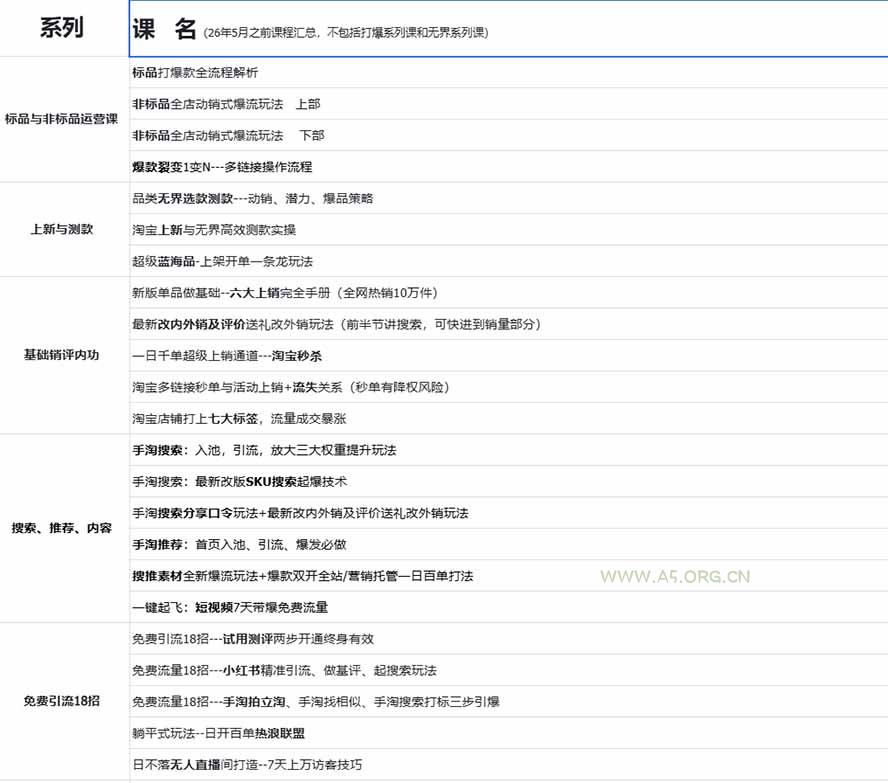This screenshot has height=783, width=888.
Task: Click the cell 一日千单超级上销通道---淘宝秒杀
Action: point(509,356)
